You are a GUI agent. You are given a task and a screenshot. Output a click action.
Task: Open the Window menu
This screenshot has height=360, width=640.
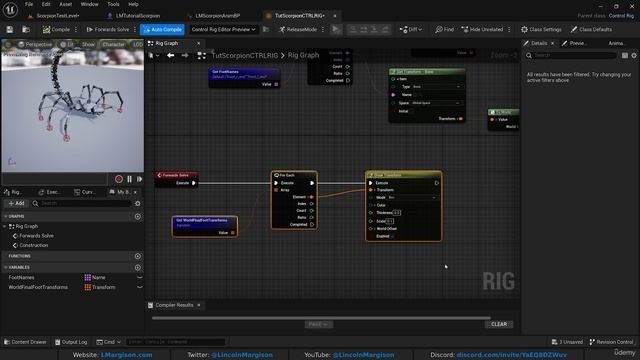click(x=89, y=4)
